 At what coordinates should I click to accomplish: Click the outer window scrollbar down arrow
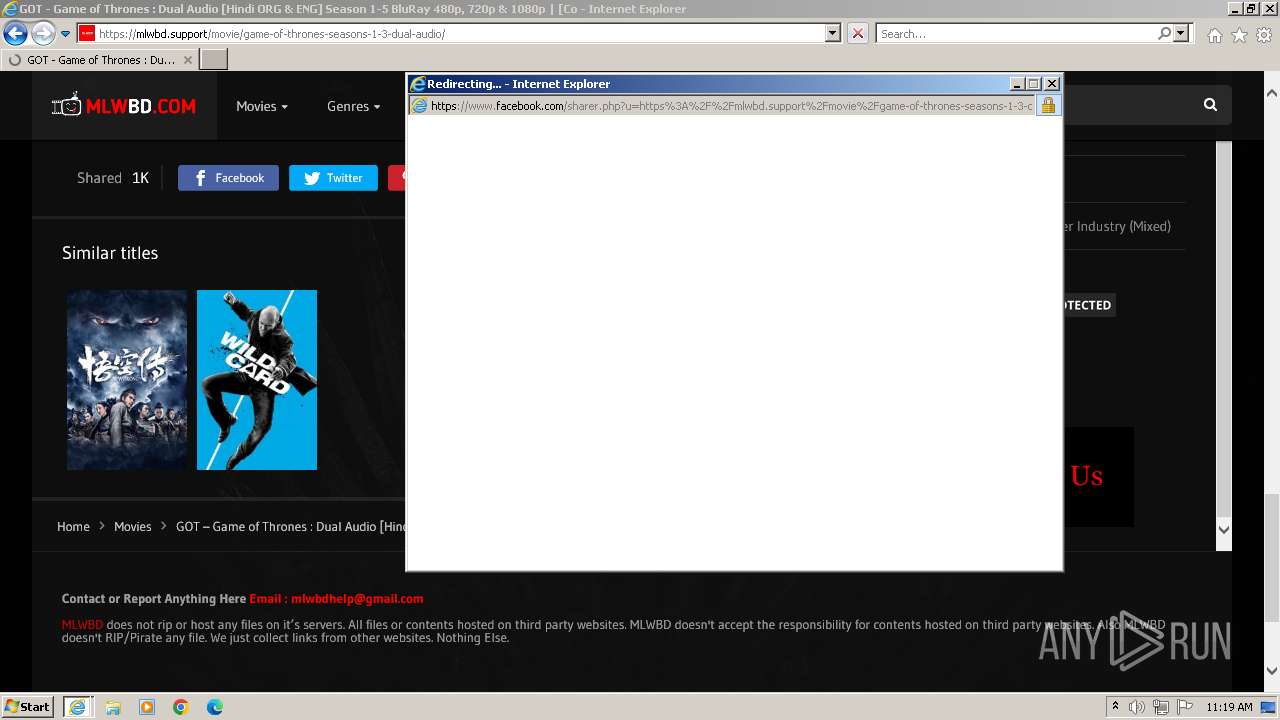[x=1272, y=671]
